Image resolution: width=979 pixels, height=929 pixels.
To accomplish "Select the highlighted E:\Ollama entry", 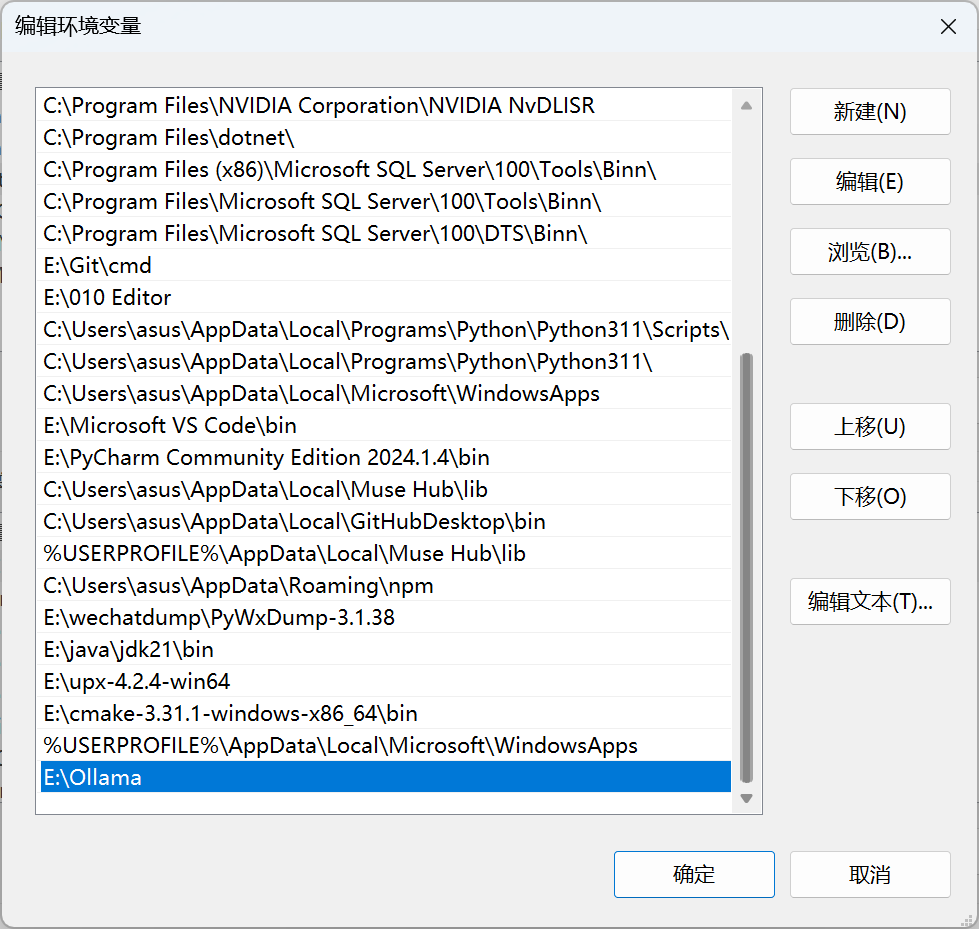I will (386, 777).
